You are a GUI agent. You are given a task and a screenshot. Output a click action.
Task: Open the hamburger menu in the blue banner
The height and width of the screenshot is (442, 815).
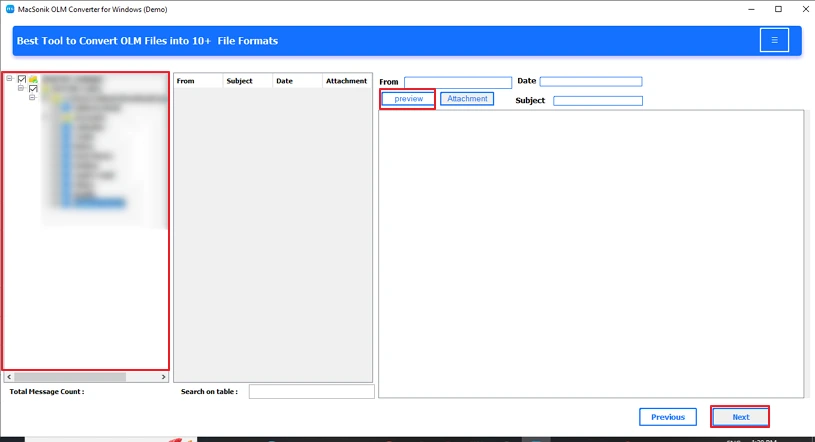click(773, 40)
